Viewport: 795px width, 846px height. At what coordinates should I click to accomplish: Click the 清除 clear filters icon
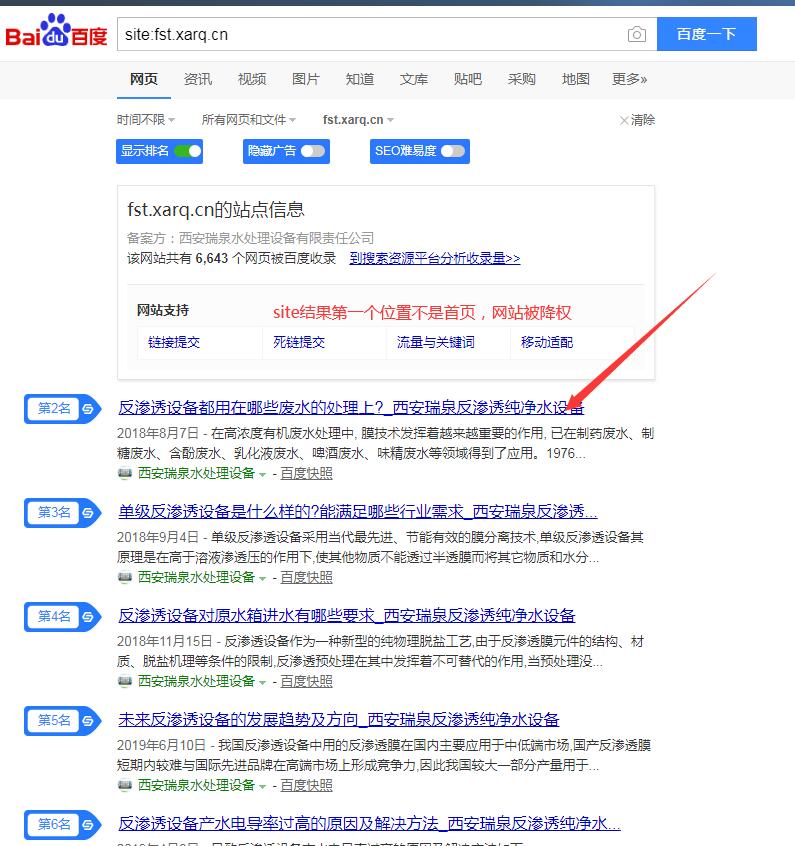[625, 120]
